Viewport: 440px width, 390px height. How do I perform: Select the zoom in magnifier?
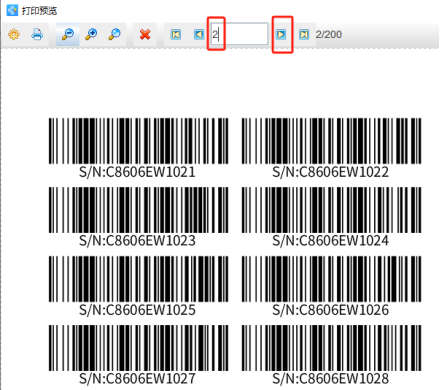[91, 34]
